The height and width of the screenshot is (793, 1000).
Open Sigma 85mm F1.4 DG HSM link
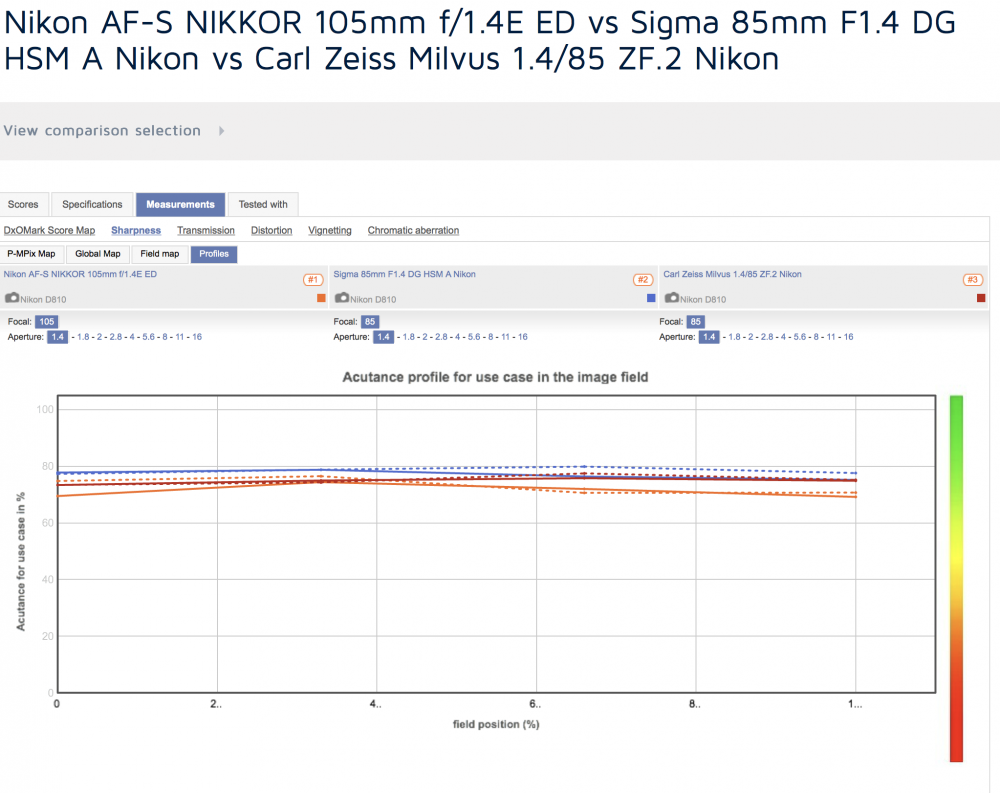point(404,274)
